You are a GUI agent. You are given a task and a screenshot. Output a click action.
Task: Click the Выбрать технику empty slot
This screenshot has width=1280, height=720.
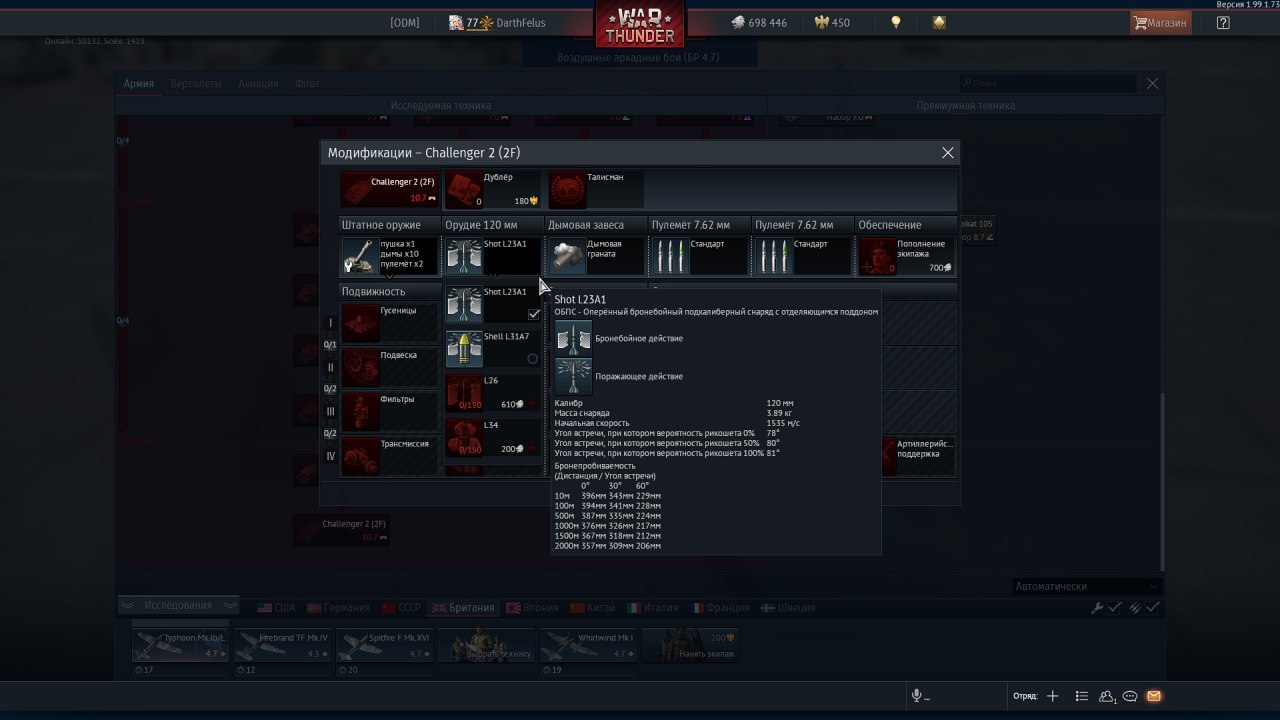pyautogui.click(x=487, y=645)
